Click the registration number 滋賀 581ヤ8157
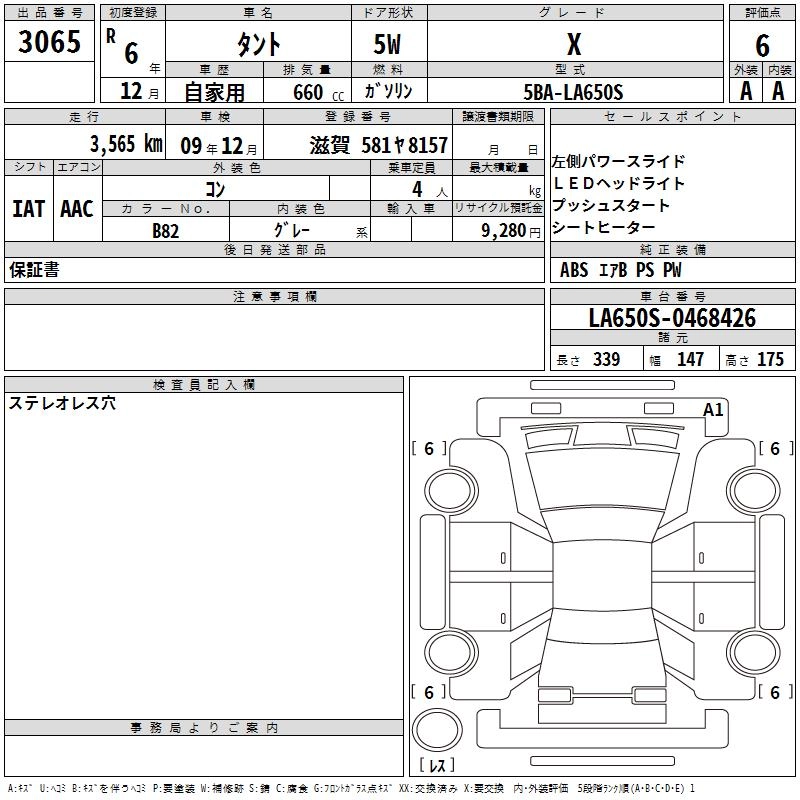800x800 pixels. pos(378,144)
